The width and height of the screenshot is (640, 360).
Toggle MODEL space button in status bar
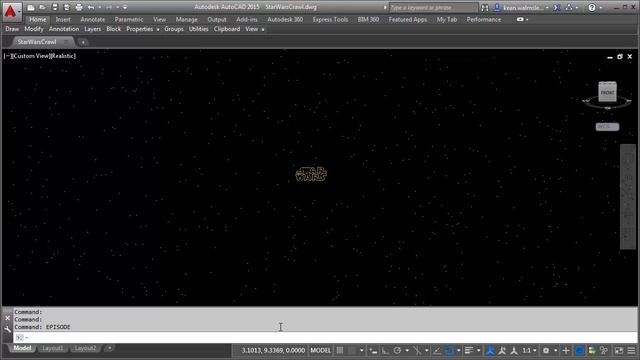tap(320, 350)
